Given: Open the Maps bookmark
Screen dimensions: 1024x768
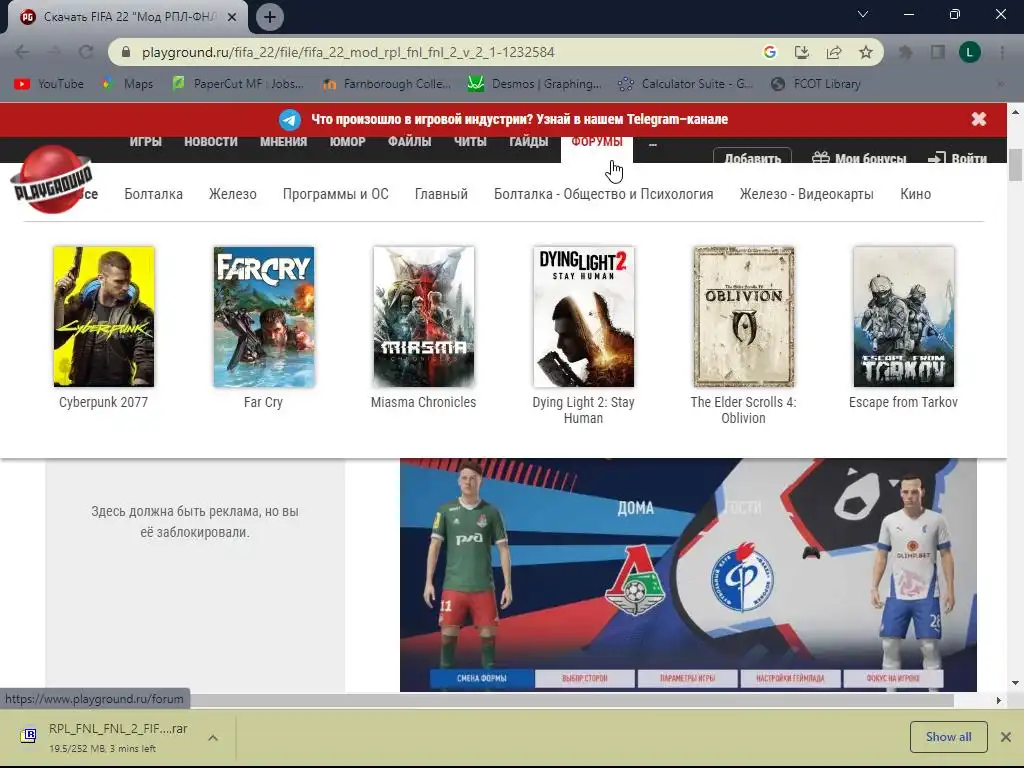Looking at the screenshot, I should tap(128, 84).
